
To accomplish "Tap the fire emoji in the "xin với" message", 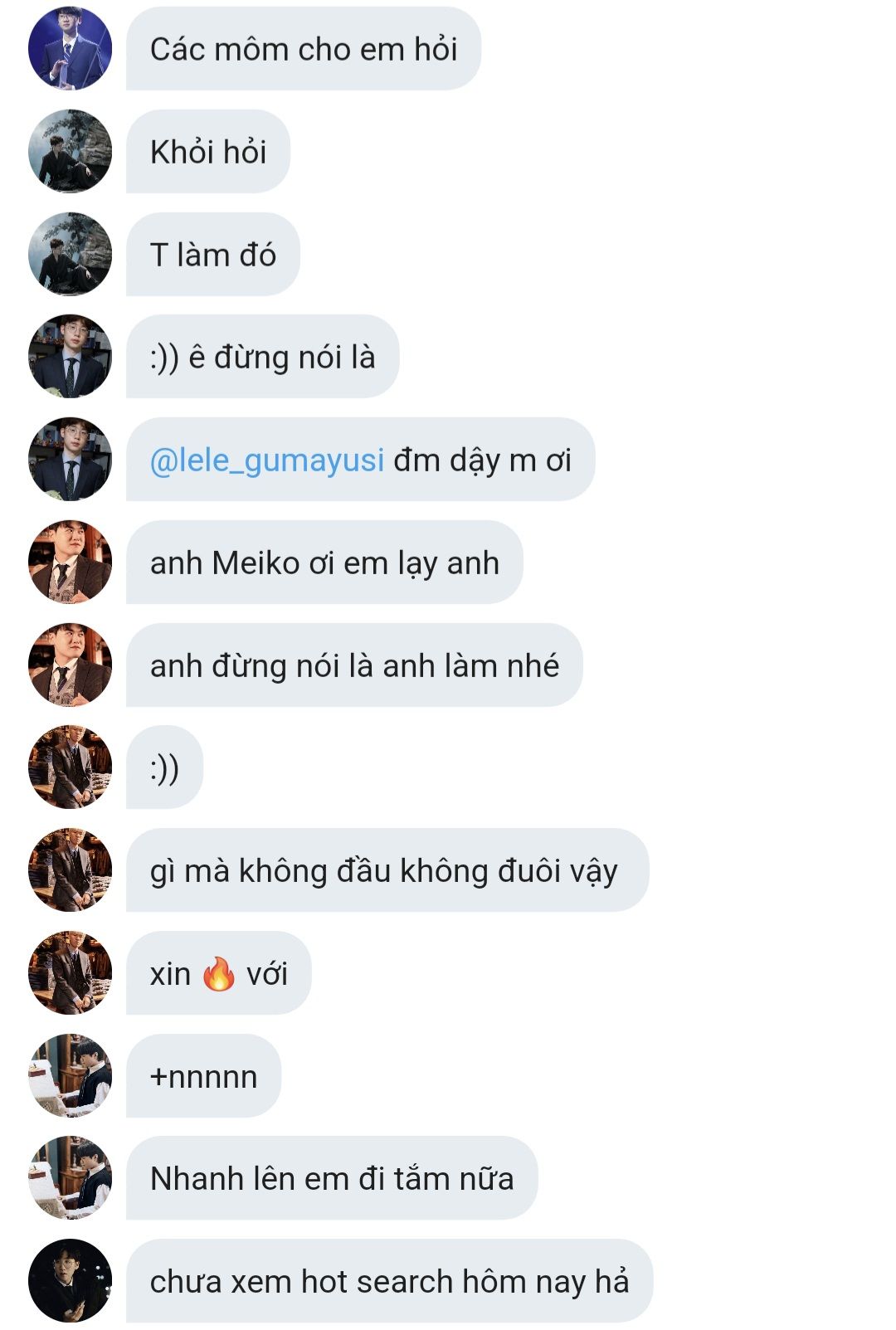I will coord(218,972).
